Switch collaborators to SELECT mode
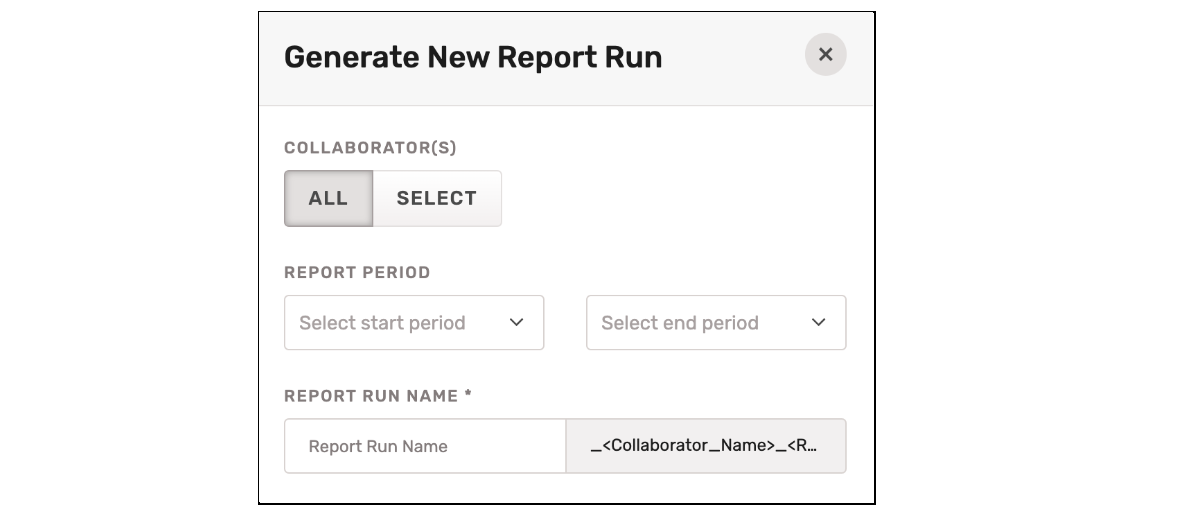 pos(437,198)
